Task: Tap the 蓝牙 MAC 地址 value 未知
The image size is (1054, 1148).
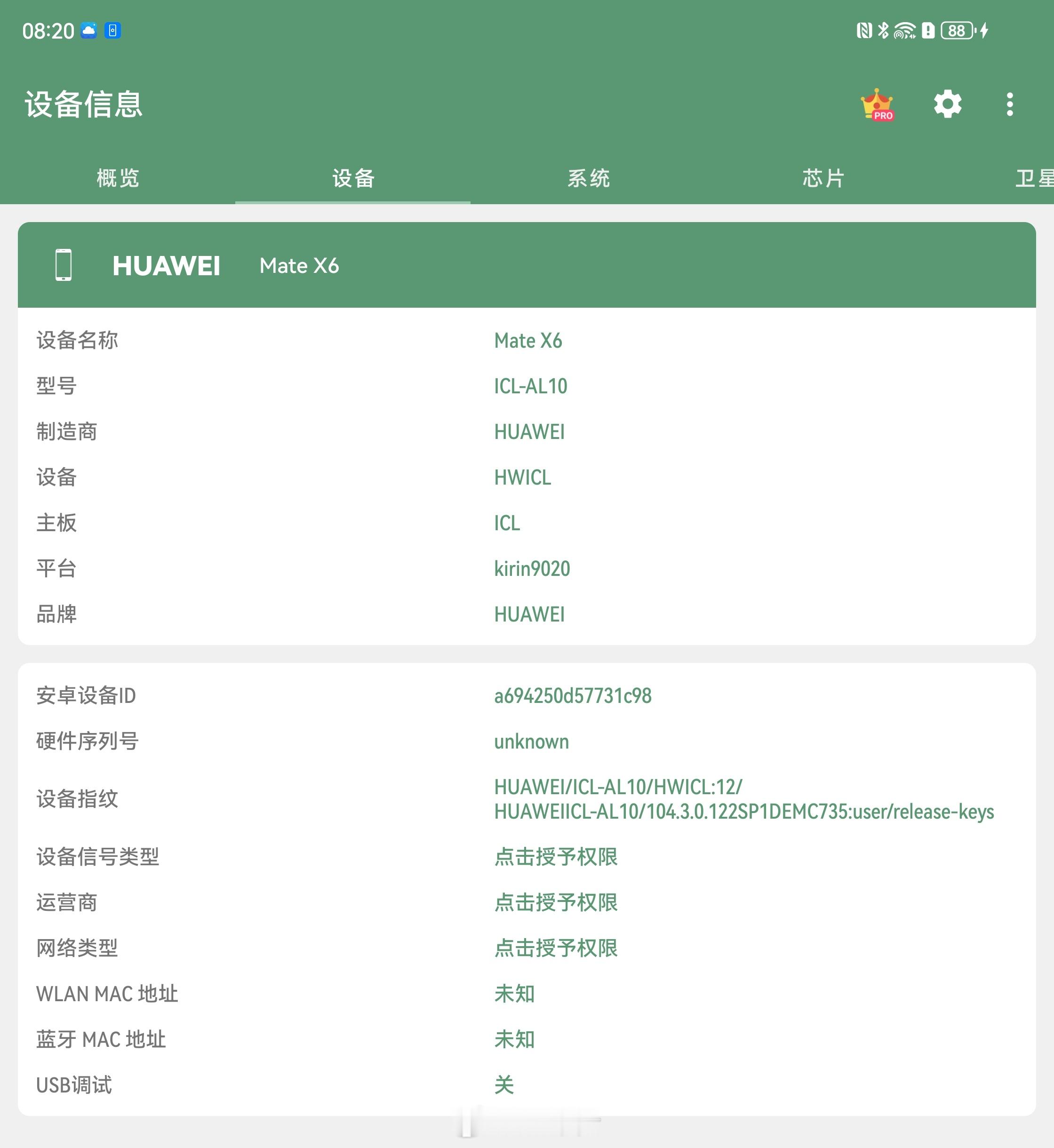Action: 514,1039
